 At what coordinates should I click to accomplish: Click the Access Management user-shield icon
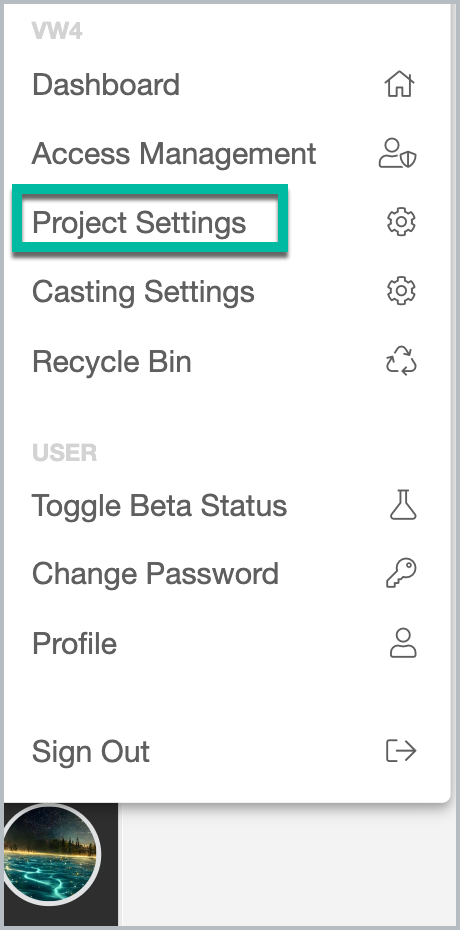pos(398,153)
